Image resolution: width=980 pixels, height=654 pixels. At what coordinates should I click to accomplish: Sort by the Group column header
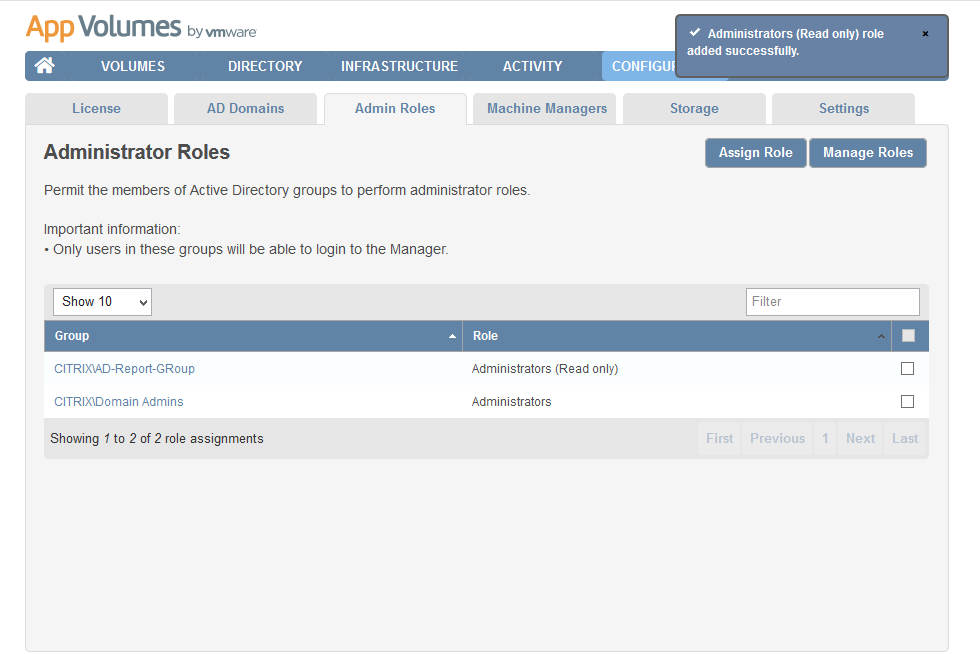point(253,336)
